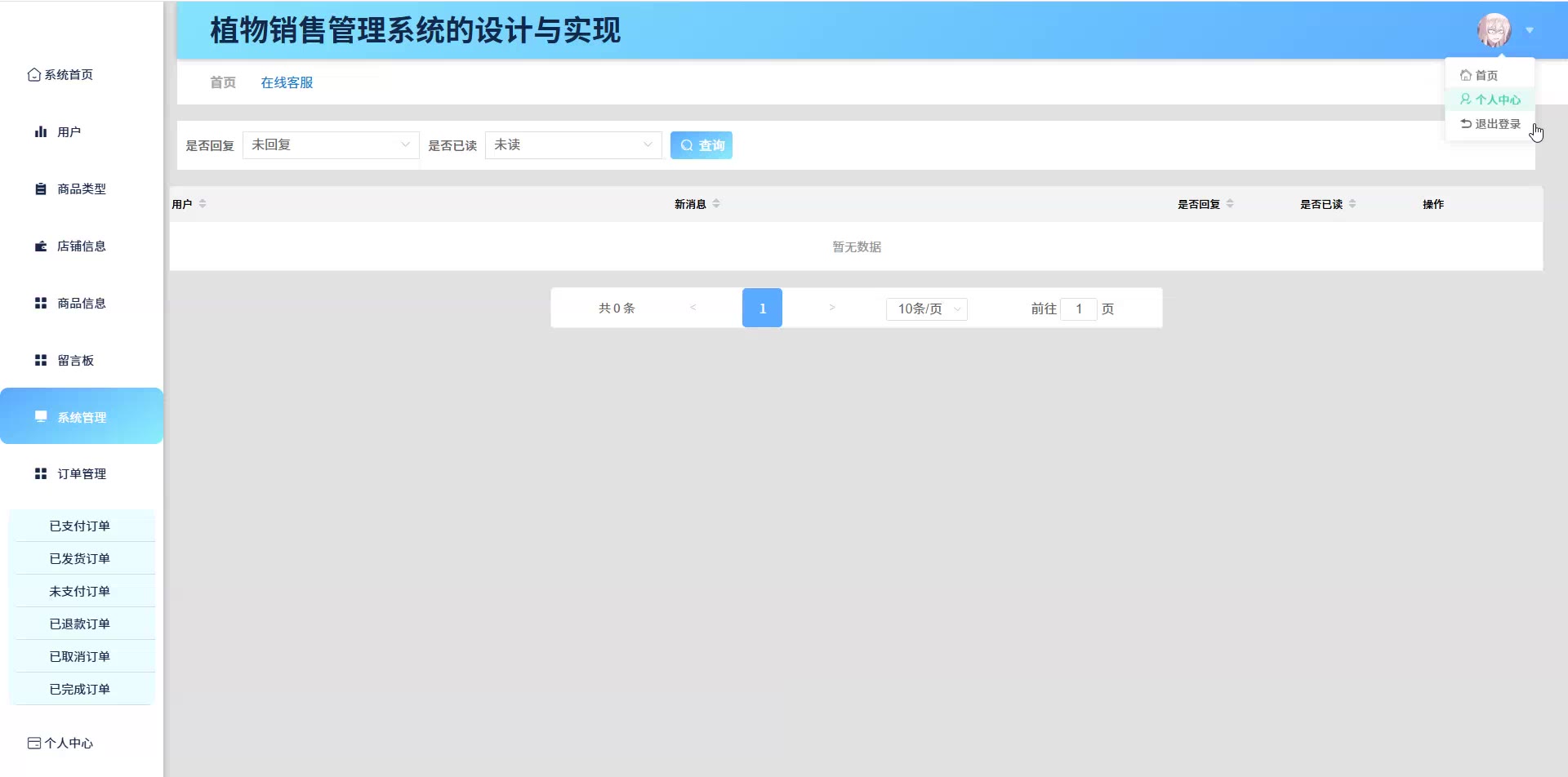Click the bar chart icon beside 用户
Viewport: 1568px width, 777px height.
point(41,132)
